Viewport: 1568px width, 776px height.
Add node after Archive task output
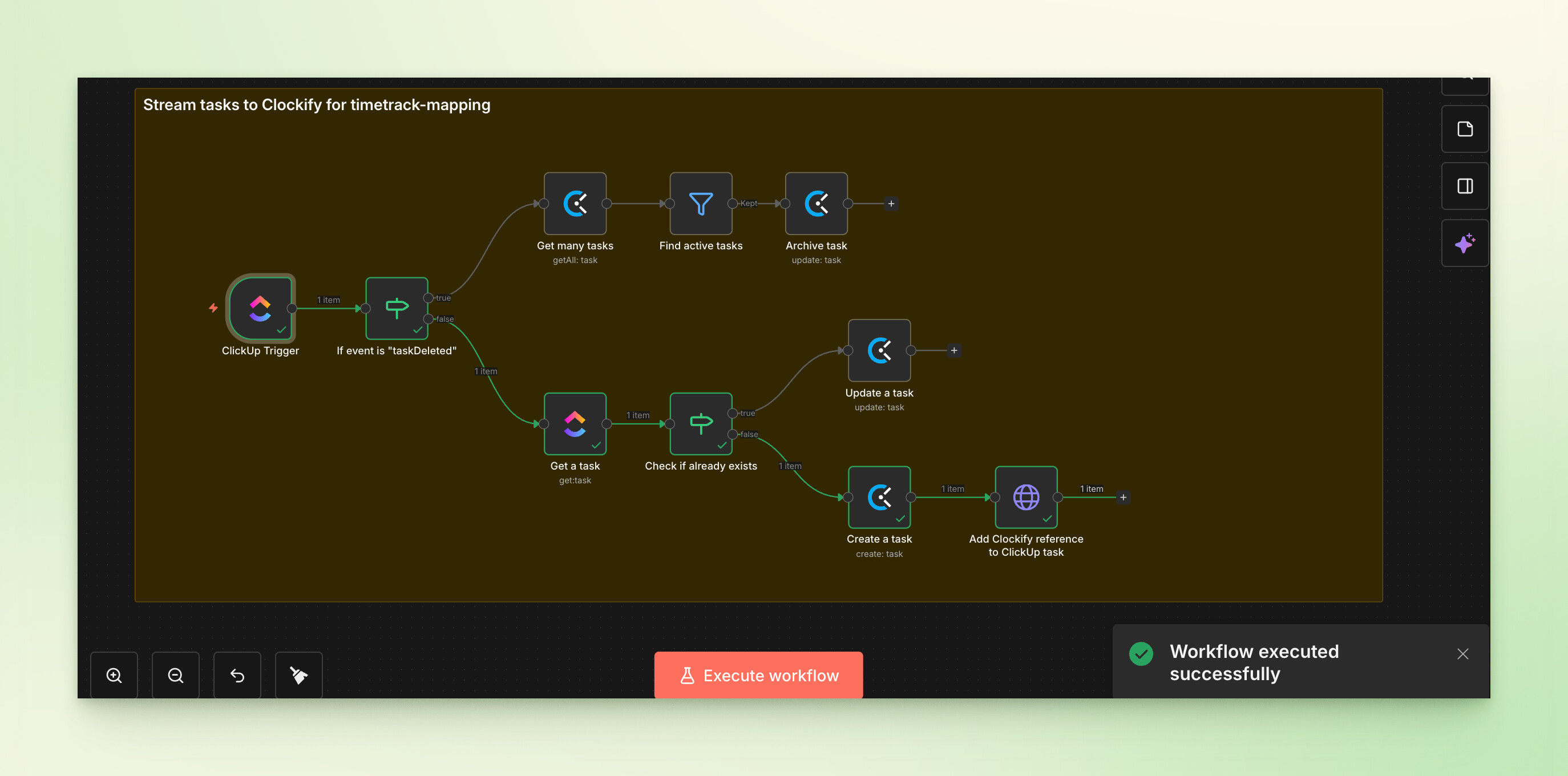891,203
